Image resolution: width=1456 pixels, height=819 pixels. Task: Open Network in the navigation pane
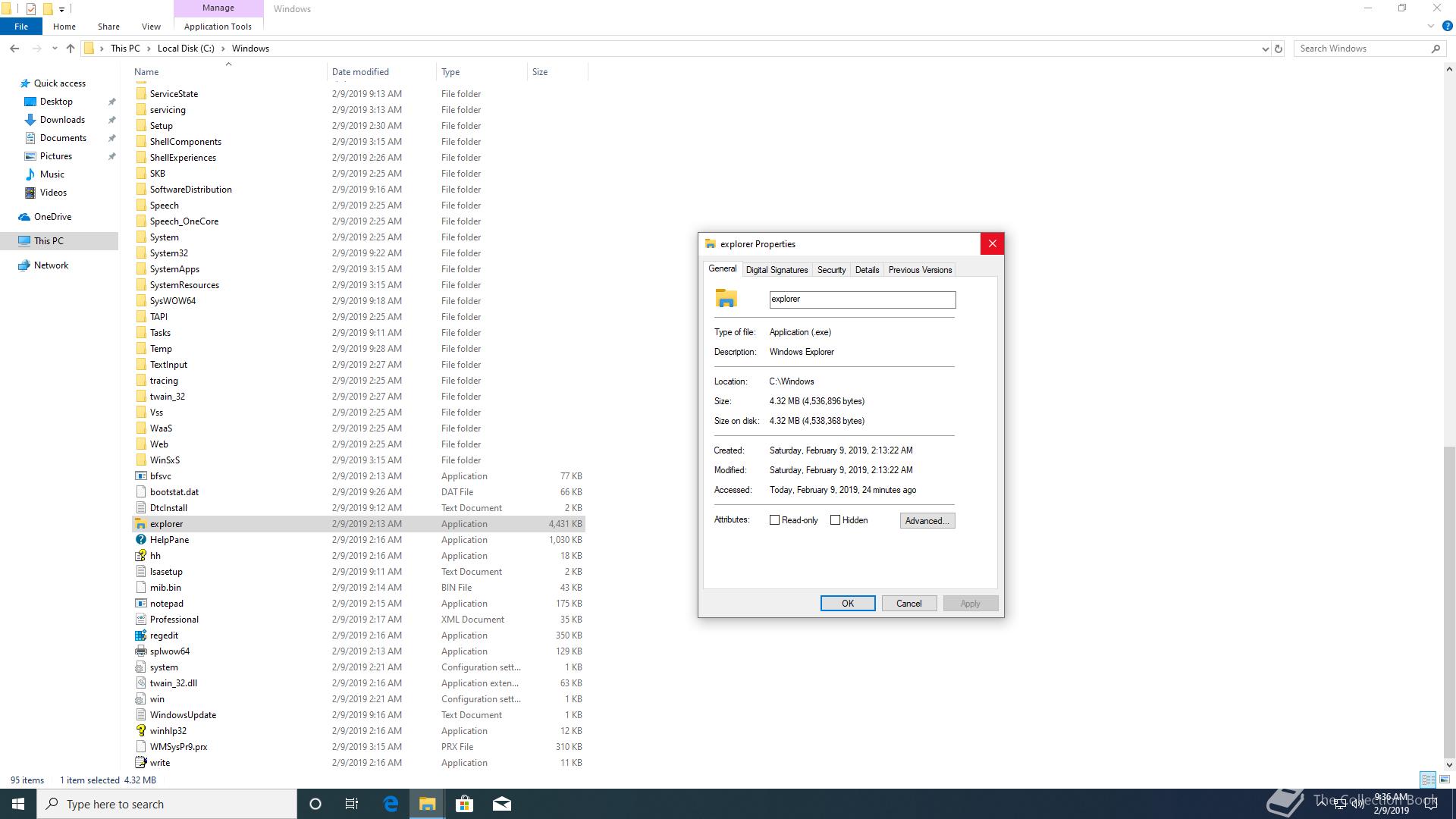click(51, 265)
